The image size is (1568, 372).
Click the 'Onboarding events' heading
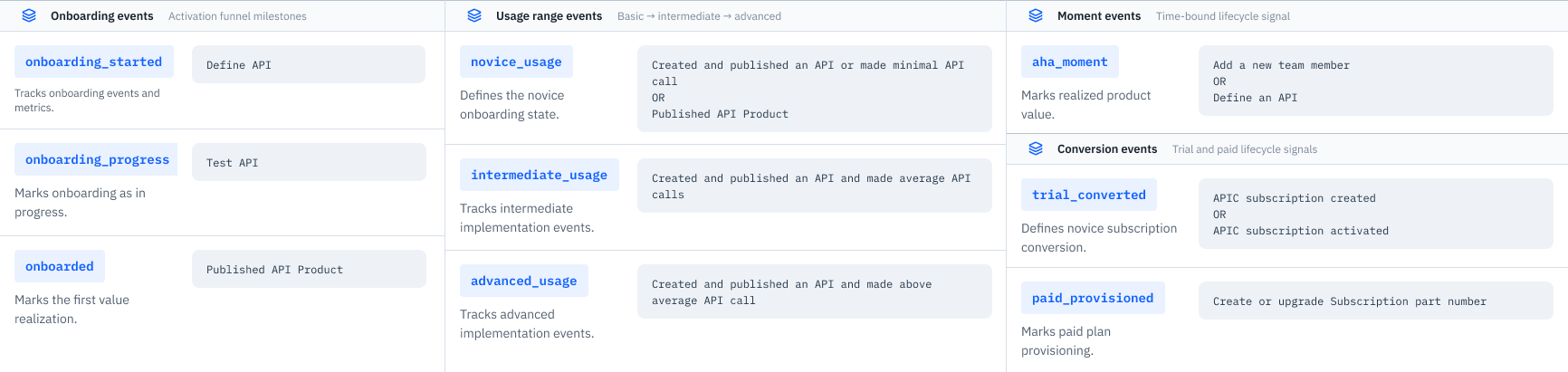102,16
